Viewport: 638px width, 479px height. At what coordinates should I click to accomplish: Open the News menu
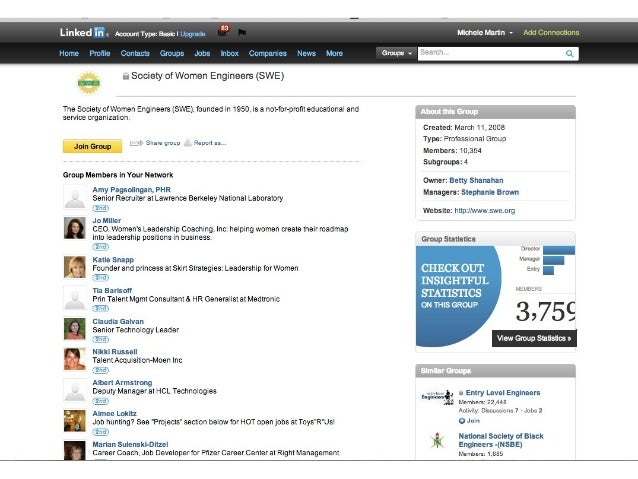tap(306, 53)
